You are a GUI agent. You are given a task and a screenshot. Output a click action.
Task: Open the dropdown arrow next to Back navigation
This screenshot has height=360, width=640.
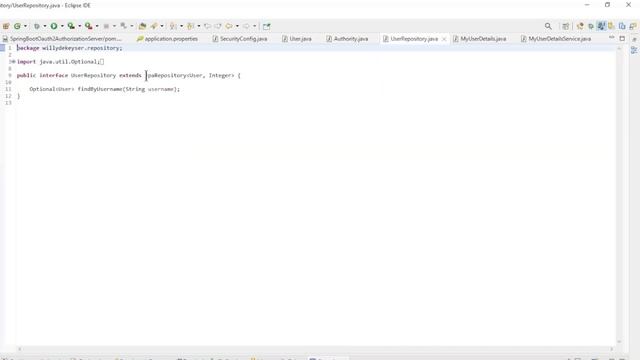click(237, 26)
